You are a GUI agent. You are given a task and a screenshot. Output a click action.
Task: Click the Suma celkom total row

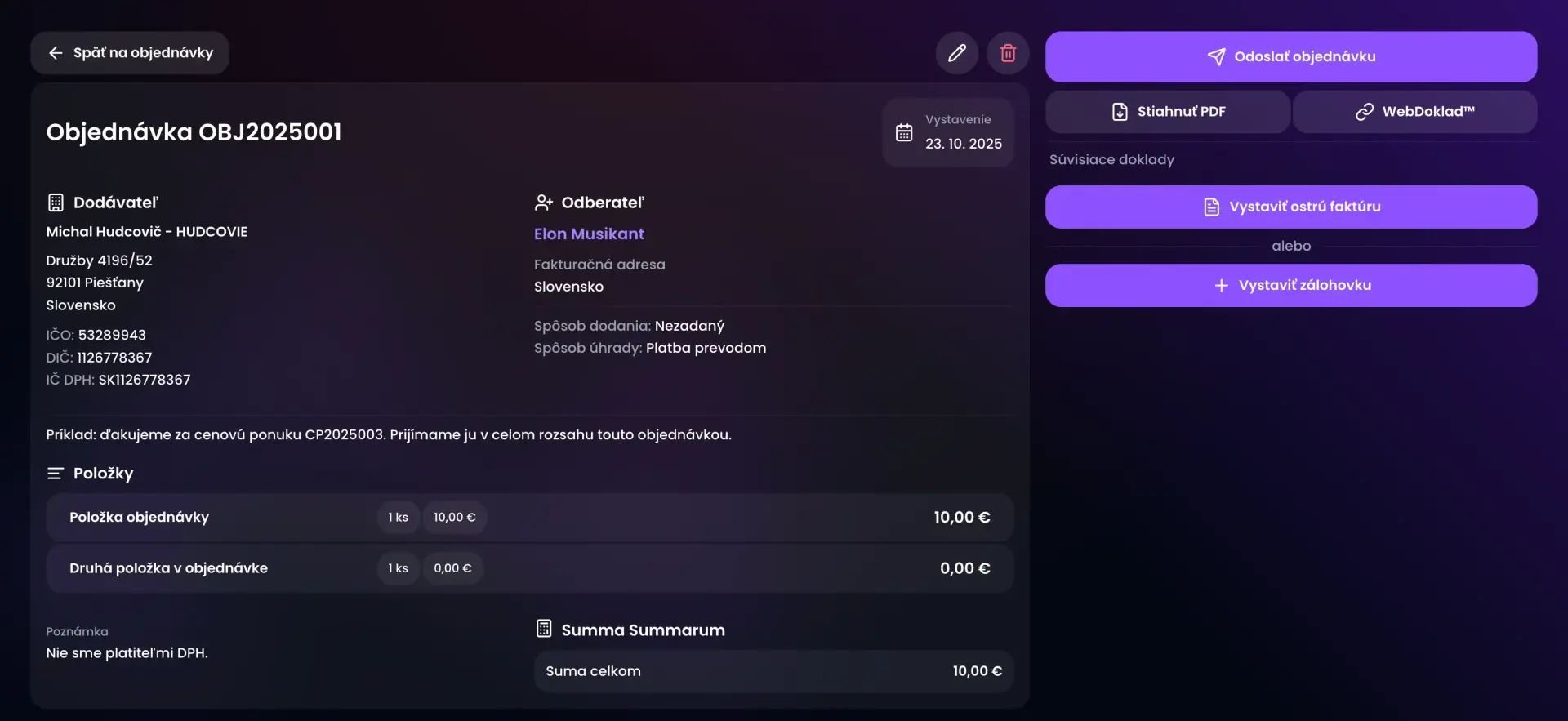click(773, 671)
